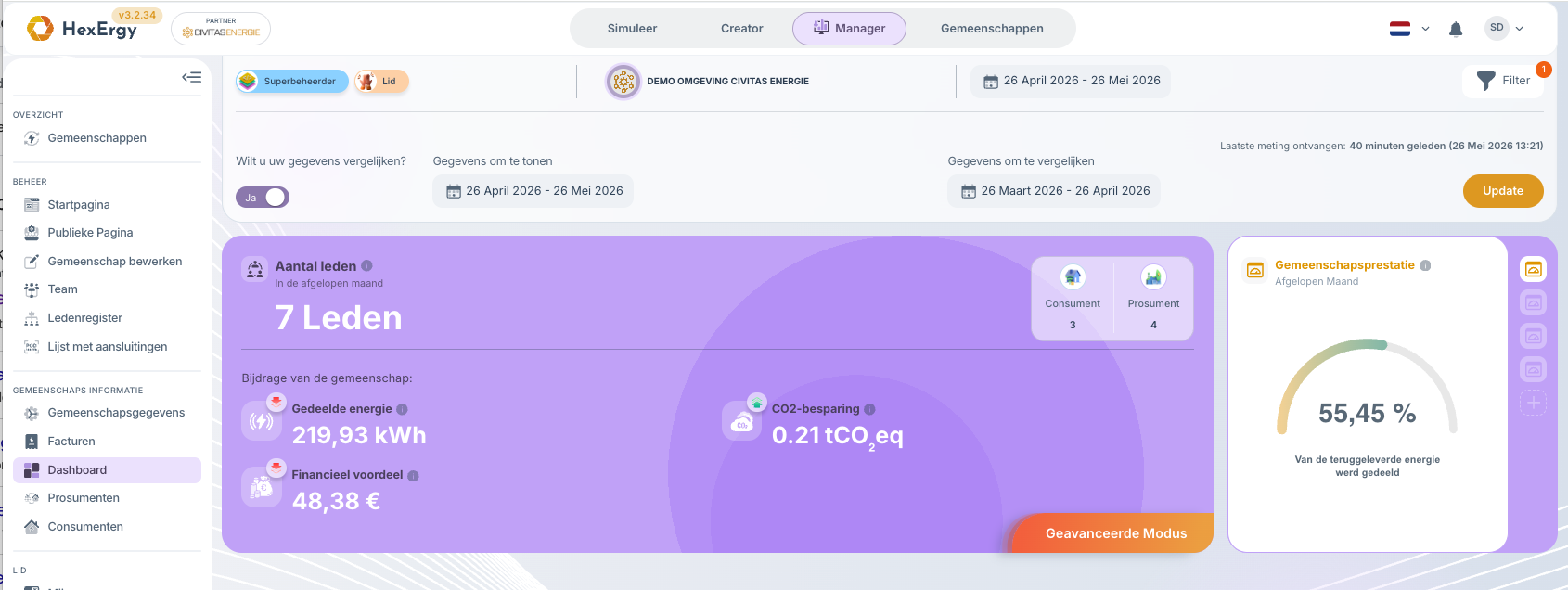The image size is (1568, 590).
Task: Open Lijst met aansluitingen in the sidebar
Action: (107, 347)
